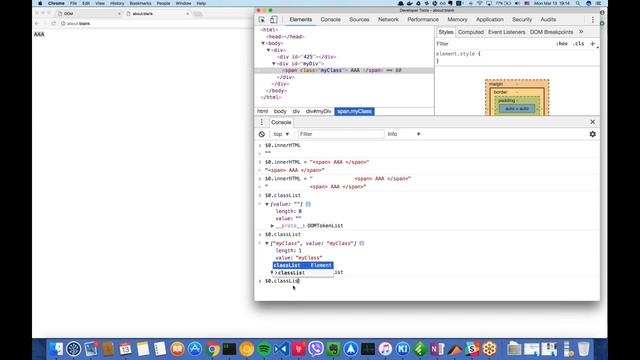Open Terminal from the dock

click(229, 349)
